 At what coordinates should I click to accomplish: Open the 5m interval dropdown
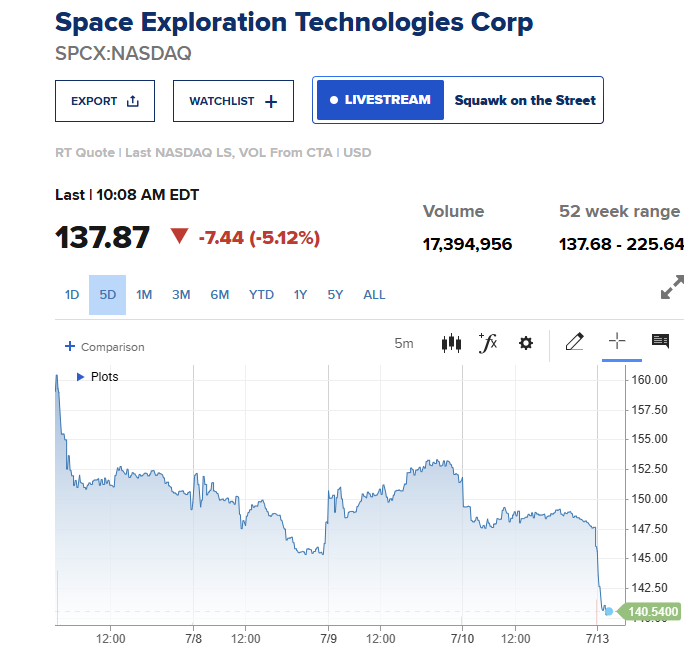tap(404, 343)
